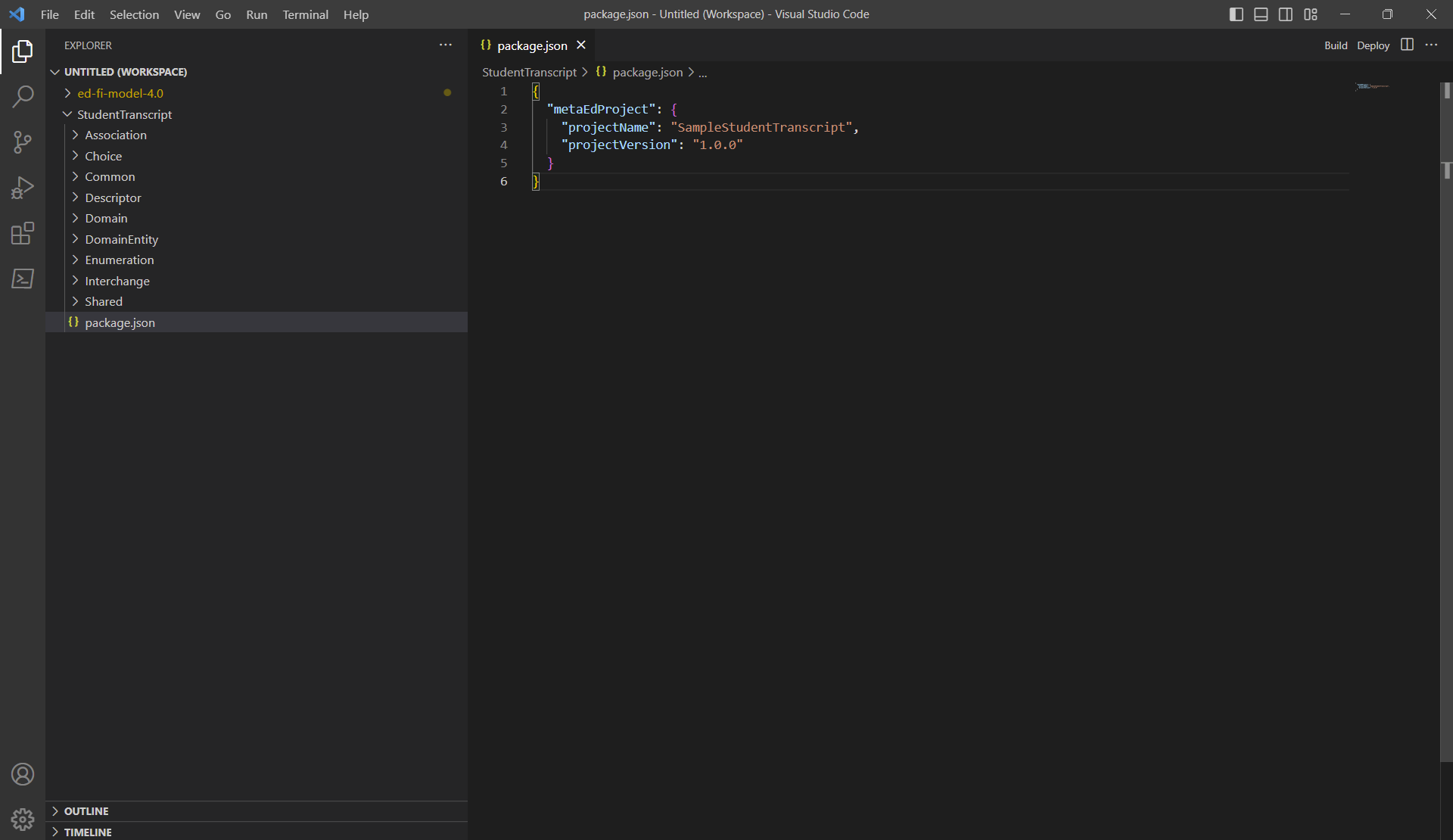Open the Explorer view in activity bar
The image size is (1453, 840).
click(x=23, y=51)
